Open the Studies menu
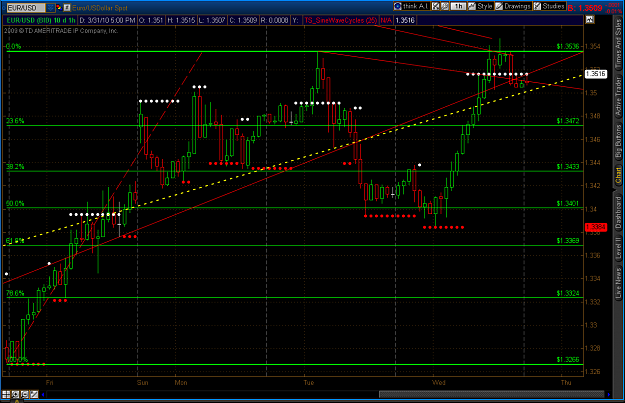The height and width of the screenshot is (403, 625). (549, 6)
